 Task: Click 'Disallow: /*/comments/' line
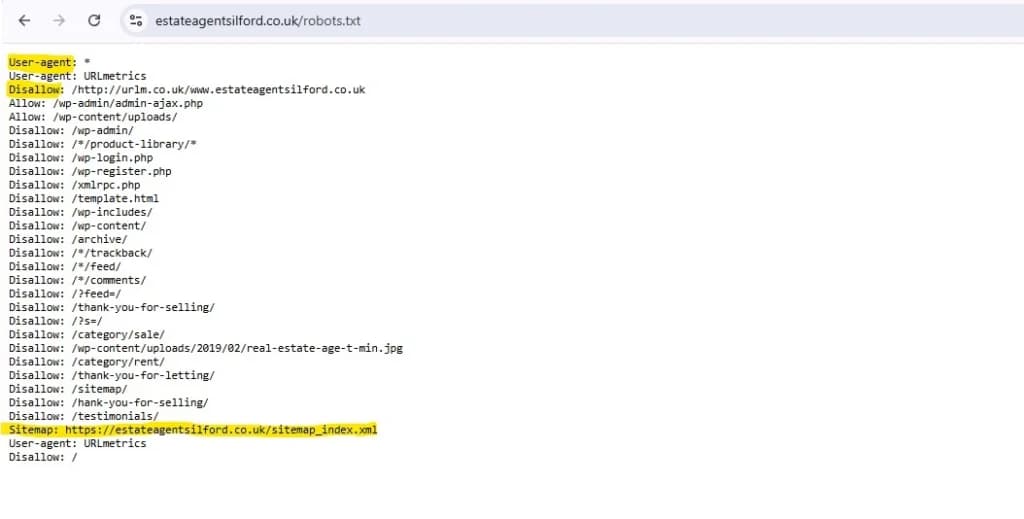77,280
